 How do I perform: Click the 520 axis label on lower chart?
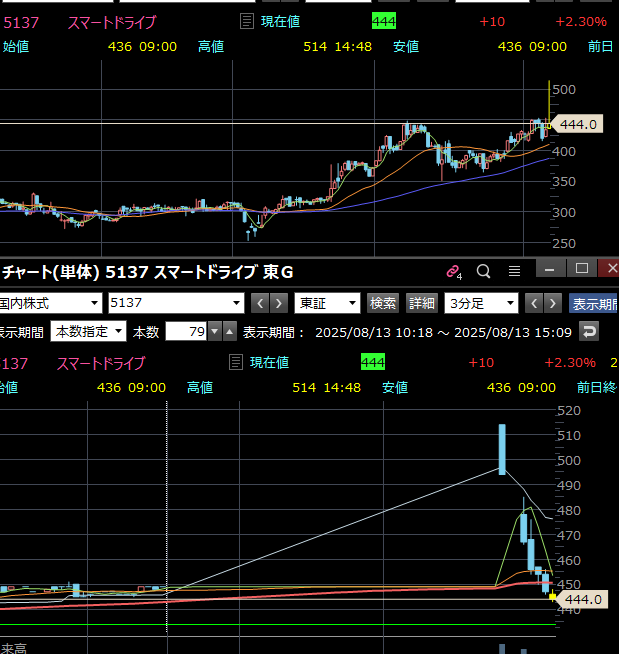pos(569,410)
